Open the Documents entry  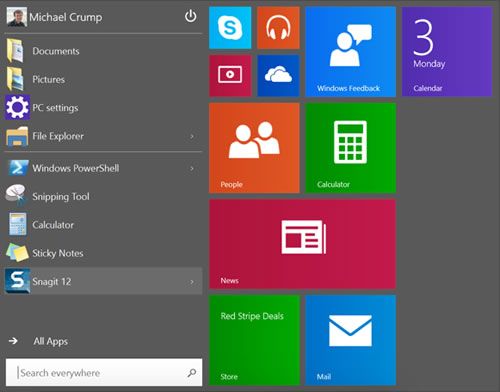point(103,51)
